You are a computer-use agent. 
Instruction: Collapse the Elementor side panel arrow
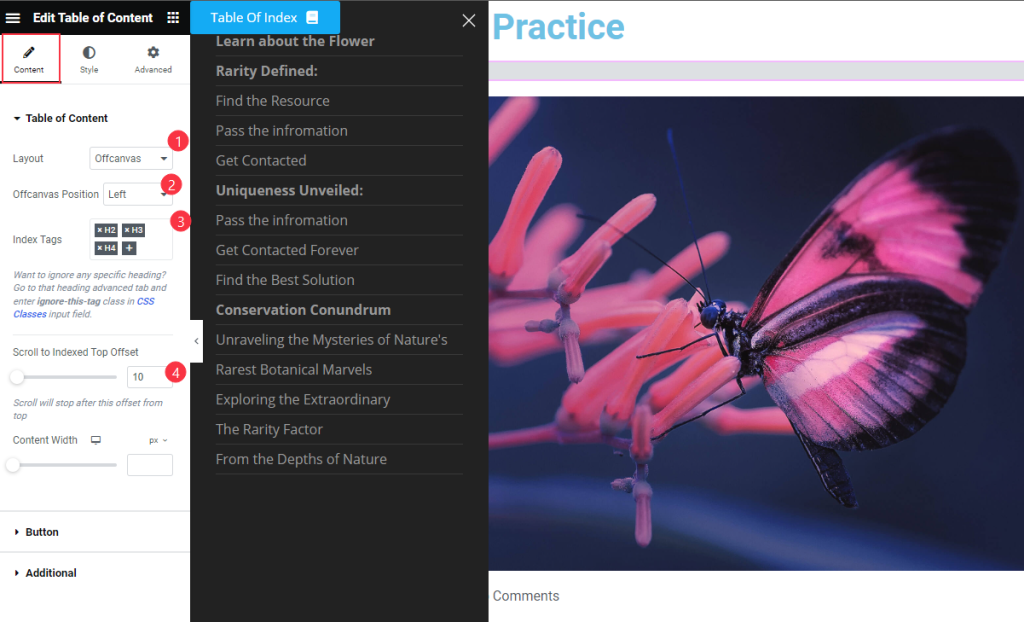197,341
